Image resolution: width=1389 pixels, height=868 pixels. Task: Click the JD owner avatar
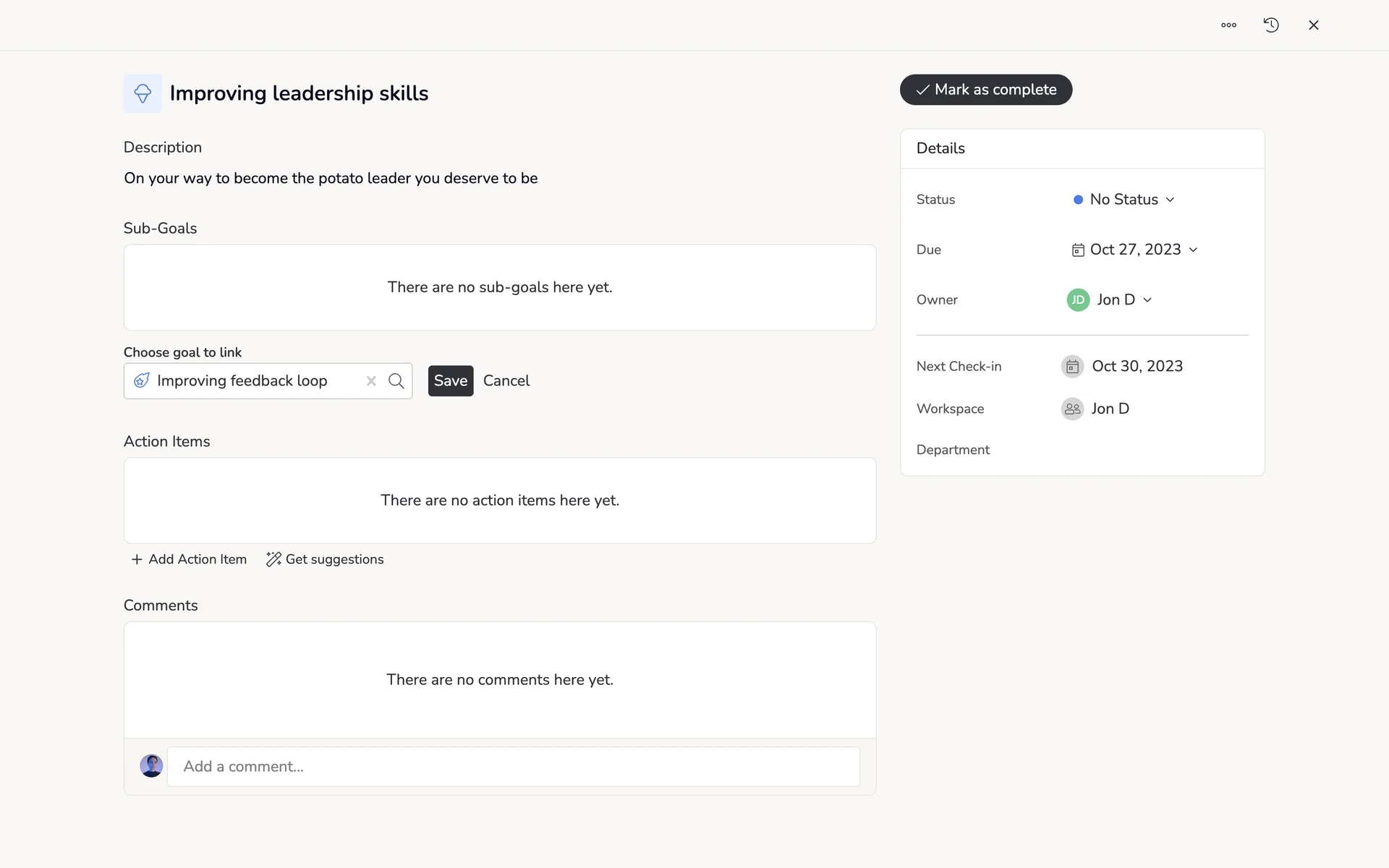click(x=1078, y=299)
